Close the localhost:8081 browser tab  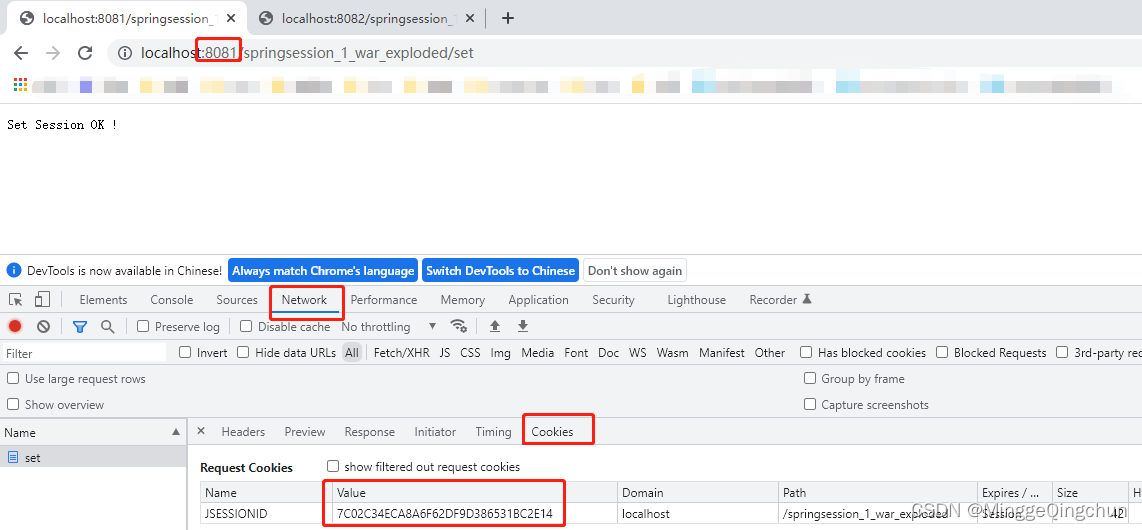(x=231, y=19)
